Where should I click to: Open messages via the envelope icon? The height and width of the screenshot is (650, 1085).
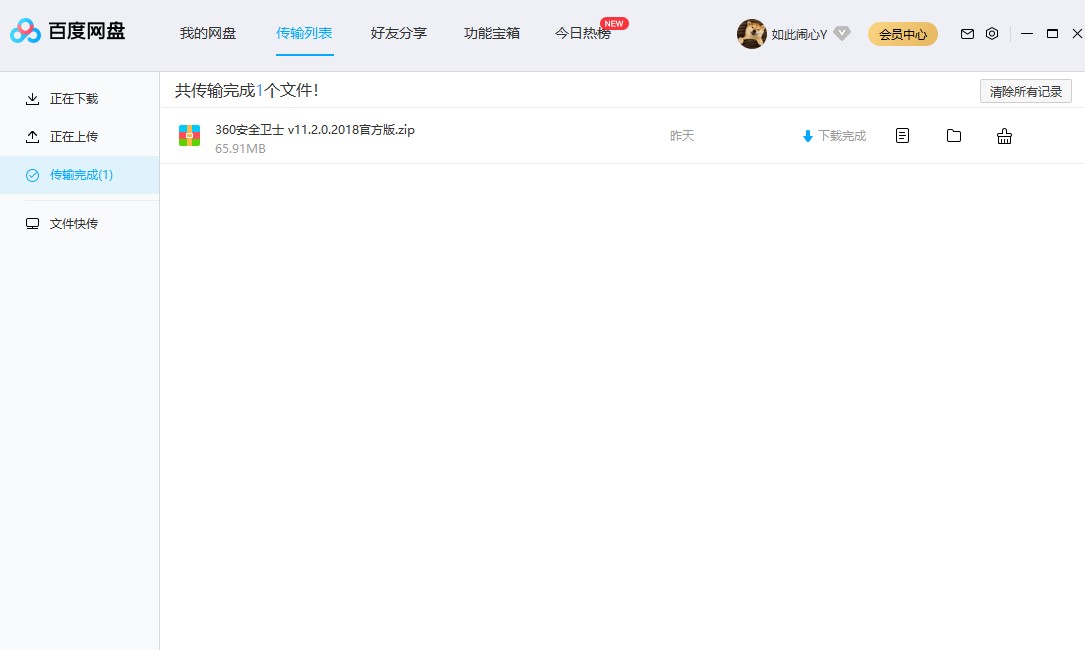[967, 33]
